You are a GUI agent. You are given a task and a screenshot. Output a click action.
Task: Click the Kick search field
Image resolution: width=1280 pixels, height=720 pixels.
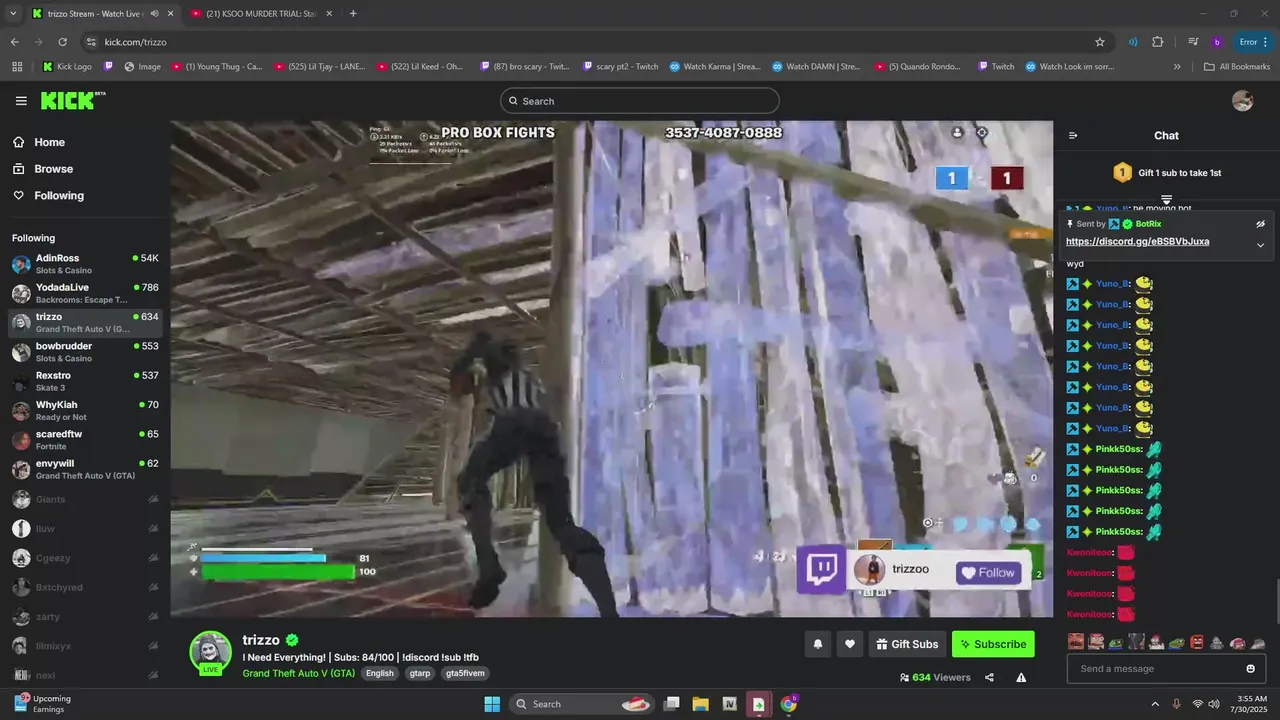click(x=639, y=101)
